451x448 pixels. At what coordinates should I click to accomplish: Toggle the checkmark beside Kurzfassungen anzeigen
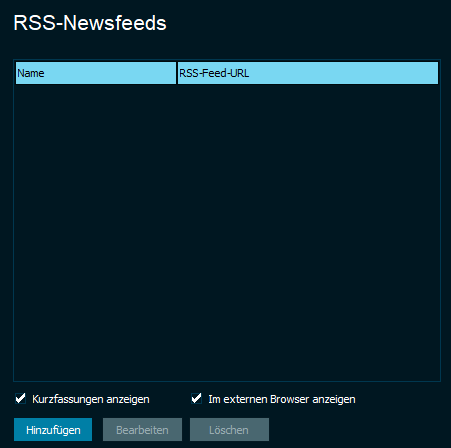coord(21,399)
